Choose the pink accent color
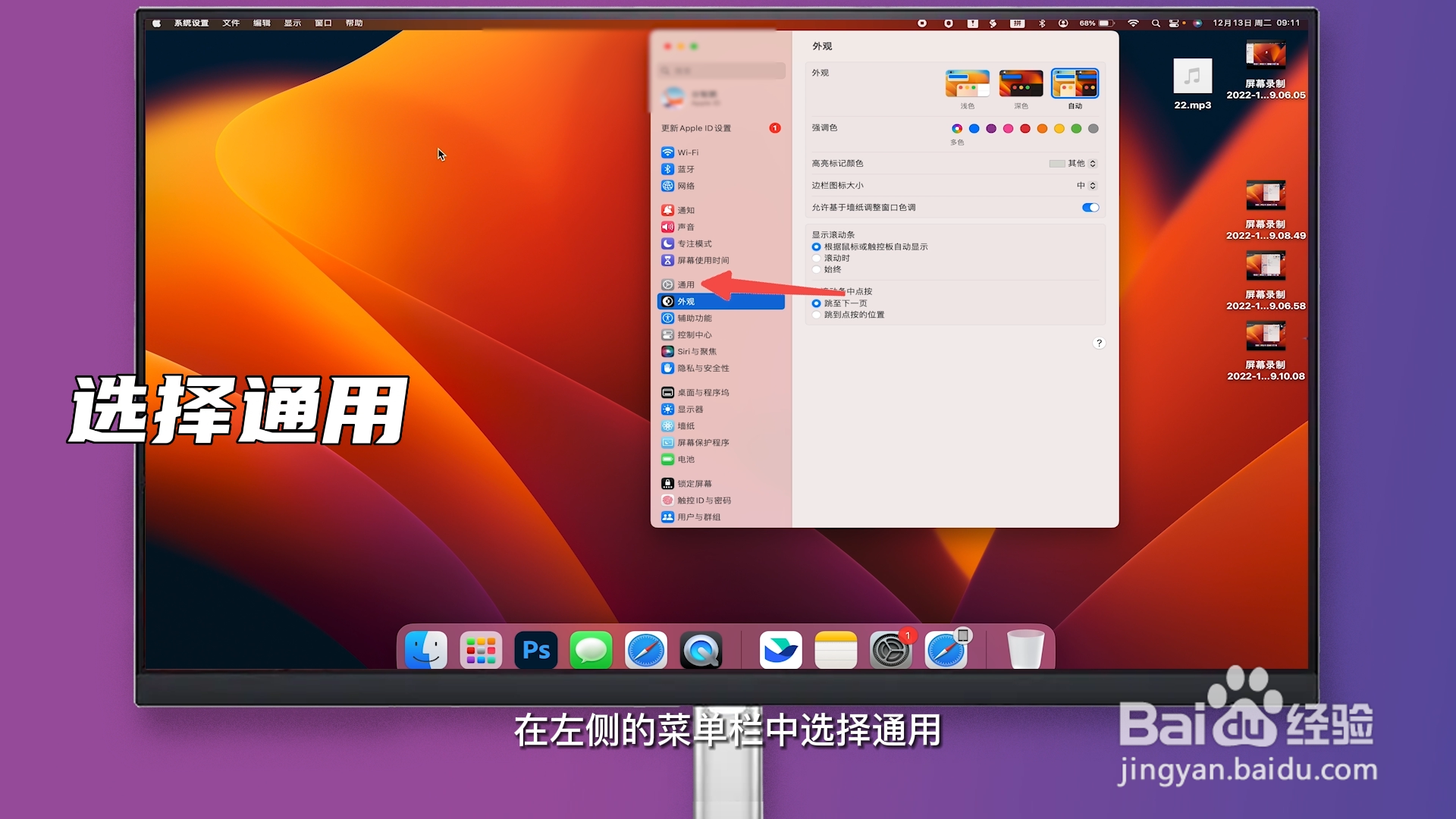Image resolution: width=1456 pixels, height=819 pixels. click(1008, 128)
